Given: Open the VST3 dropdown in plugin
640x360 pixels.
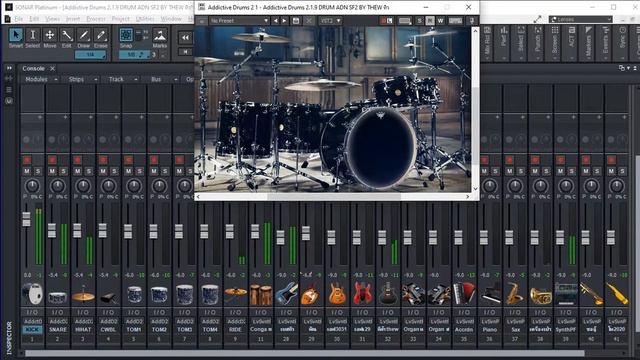Looking at the screenshot, I should tap(330, 20).
